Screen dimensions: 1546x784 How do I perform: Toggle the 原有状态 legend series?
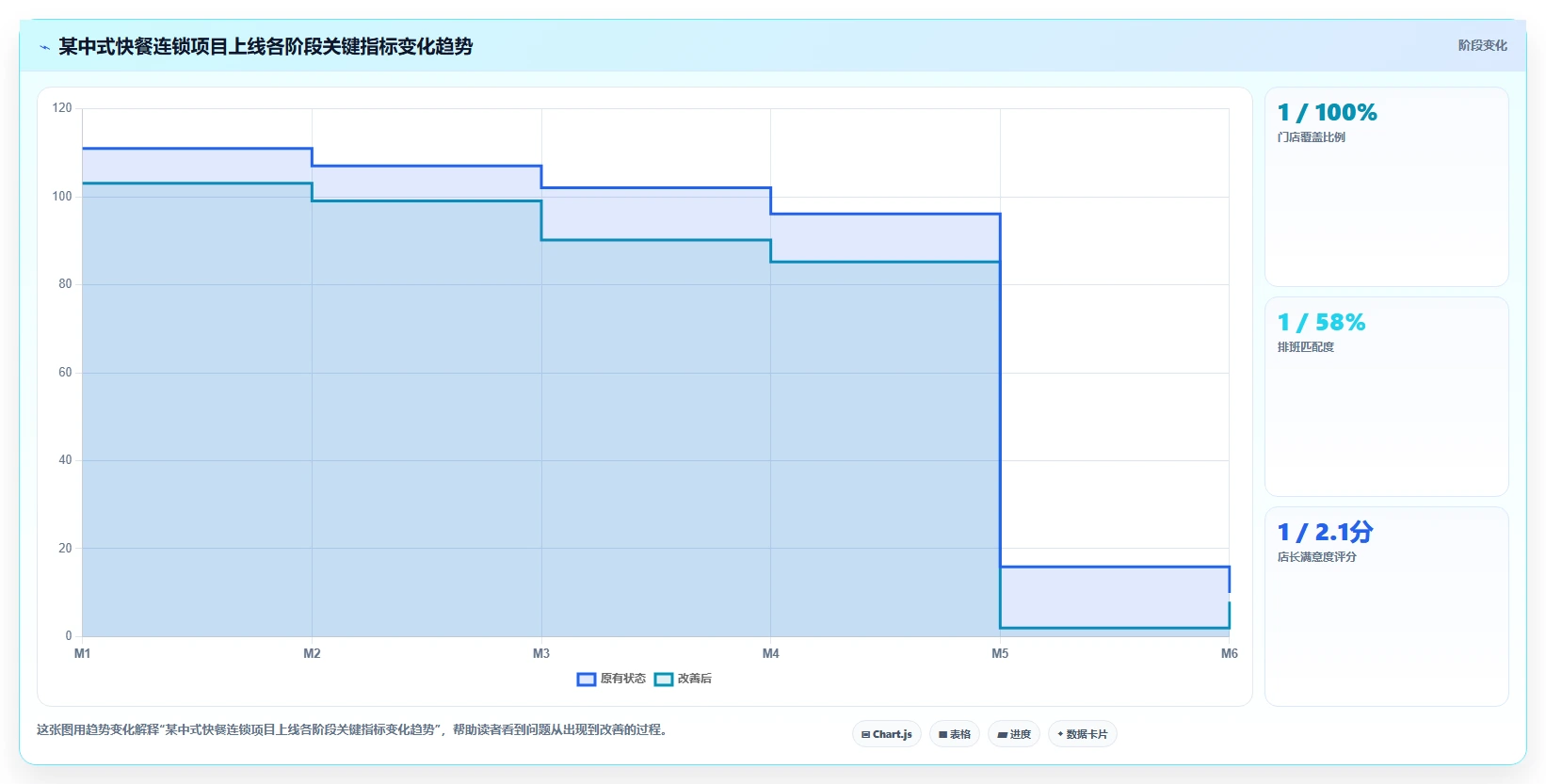click(x=612, y=679)
